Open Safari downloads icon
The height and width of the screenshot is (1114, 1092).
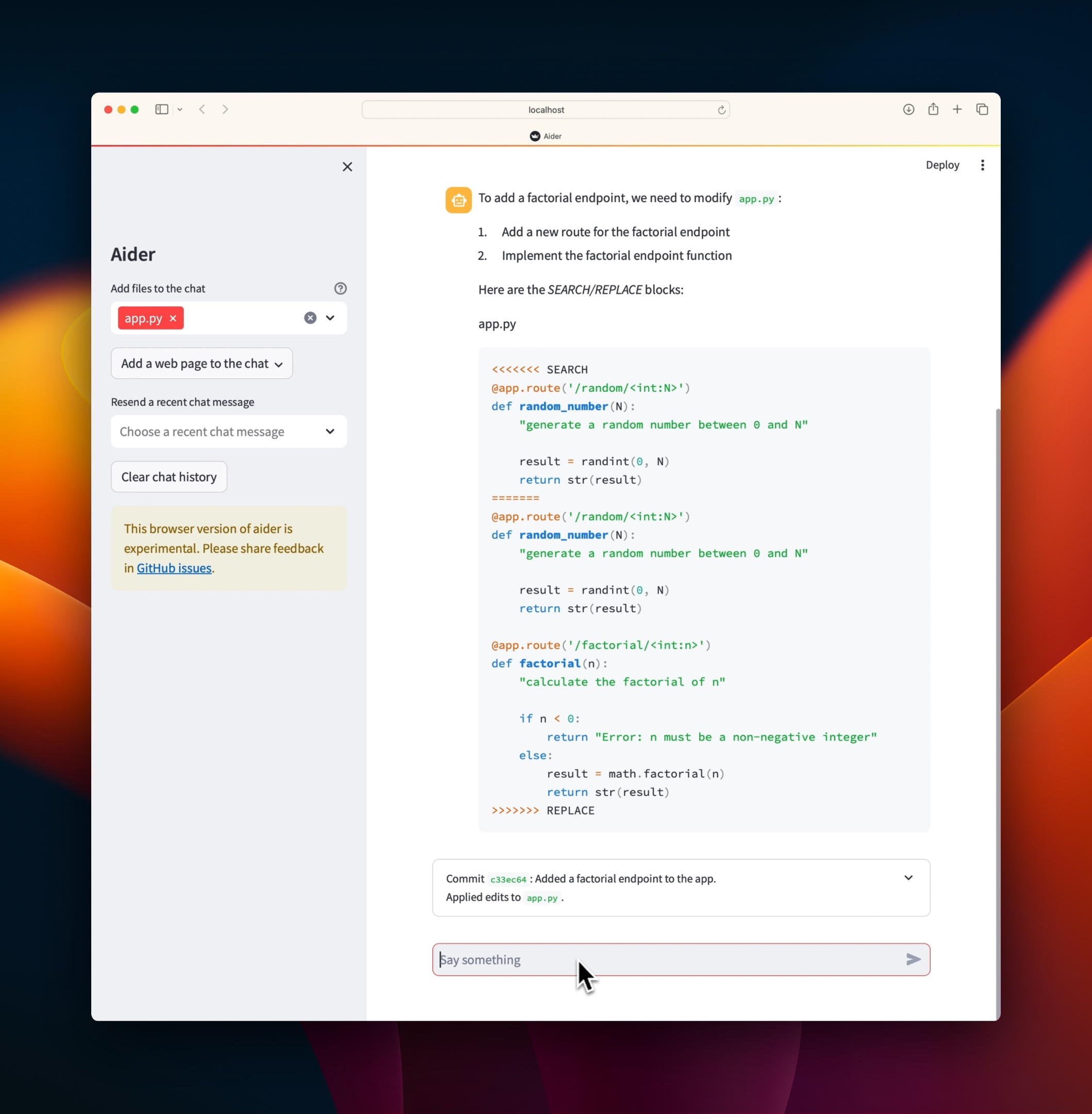[x=908, y=109]
